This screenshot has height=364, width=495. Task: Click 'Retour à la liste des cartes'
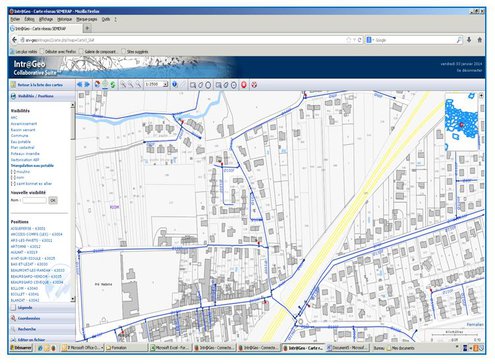click(40, 85)
